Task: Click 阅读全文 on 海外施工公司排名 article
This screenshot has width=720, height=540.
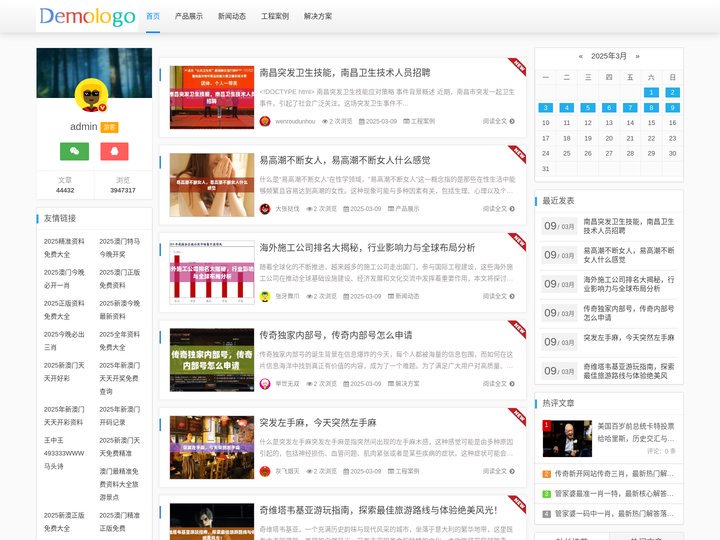Action: (x=499, y=296)
